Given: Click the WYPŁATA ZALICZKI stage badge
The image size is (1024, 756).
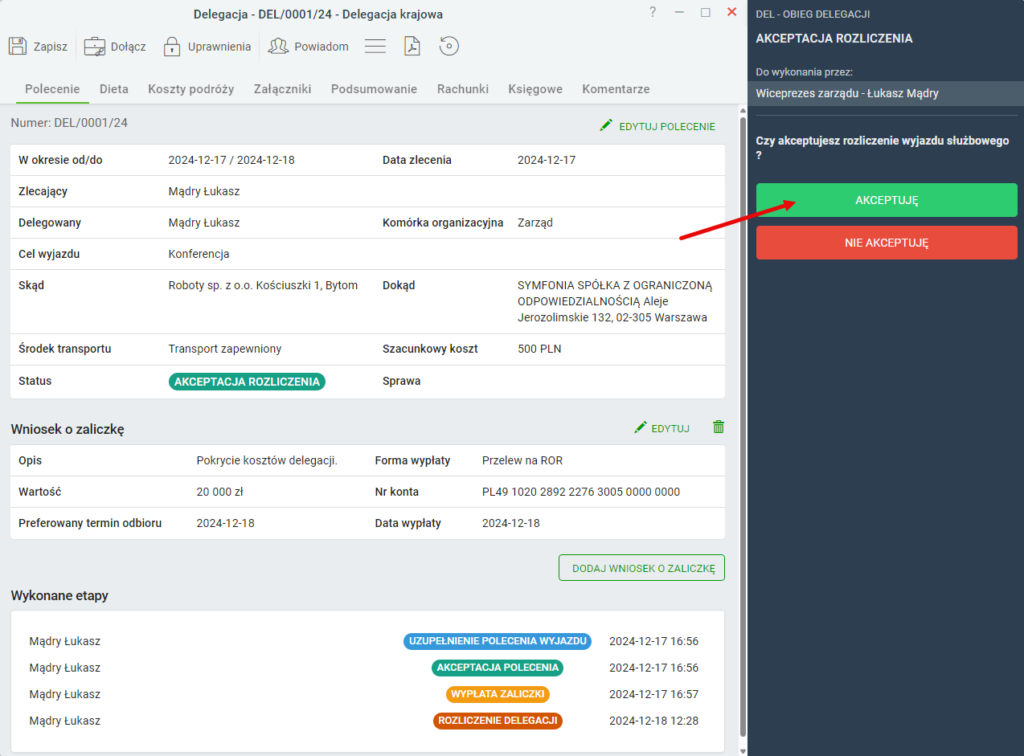Looking at the screenshot, I should (497, 694).
